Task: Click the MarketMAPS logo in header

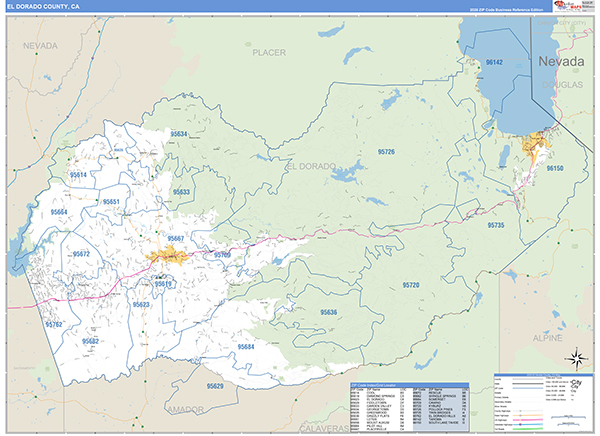Action: [568, 6]
